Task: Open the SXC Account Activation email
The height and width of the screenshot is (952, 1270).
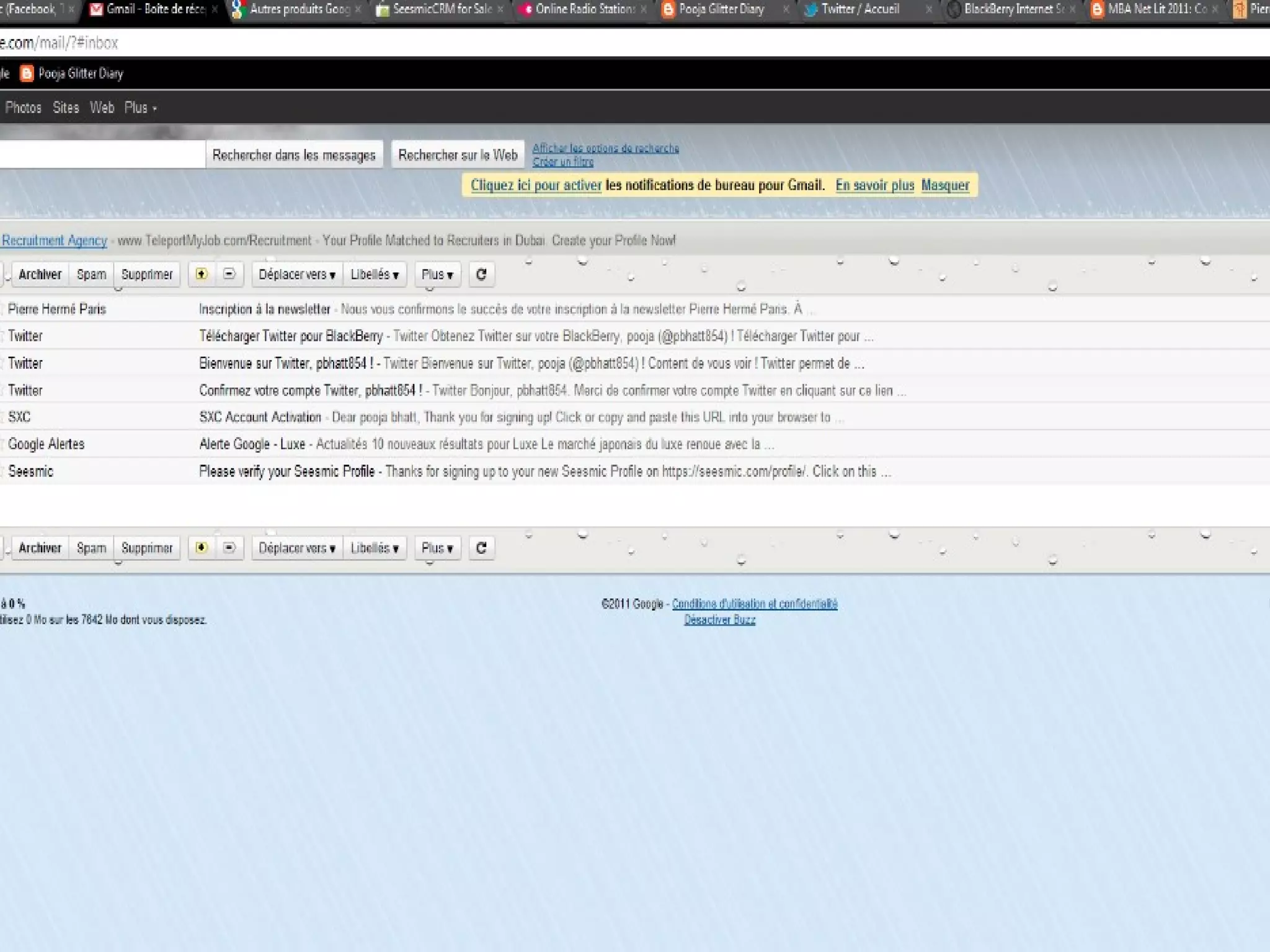Action: pyautogui.click(x=260, y=417)
